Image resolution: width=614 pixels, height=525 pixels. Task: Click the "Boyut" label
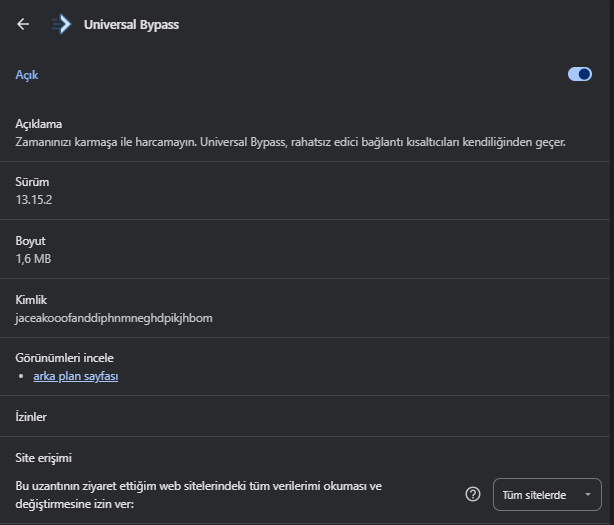pyautogui.click(x=31, y=241)
